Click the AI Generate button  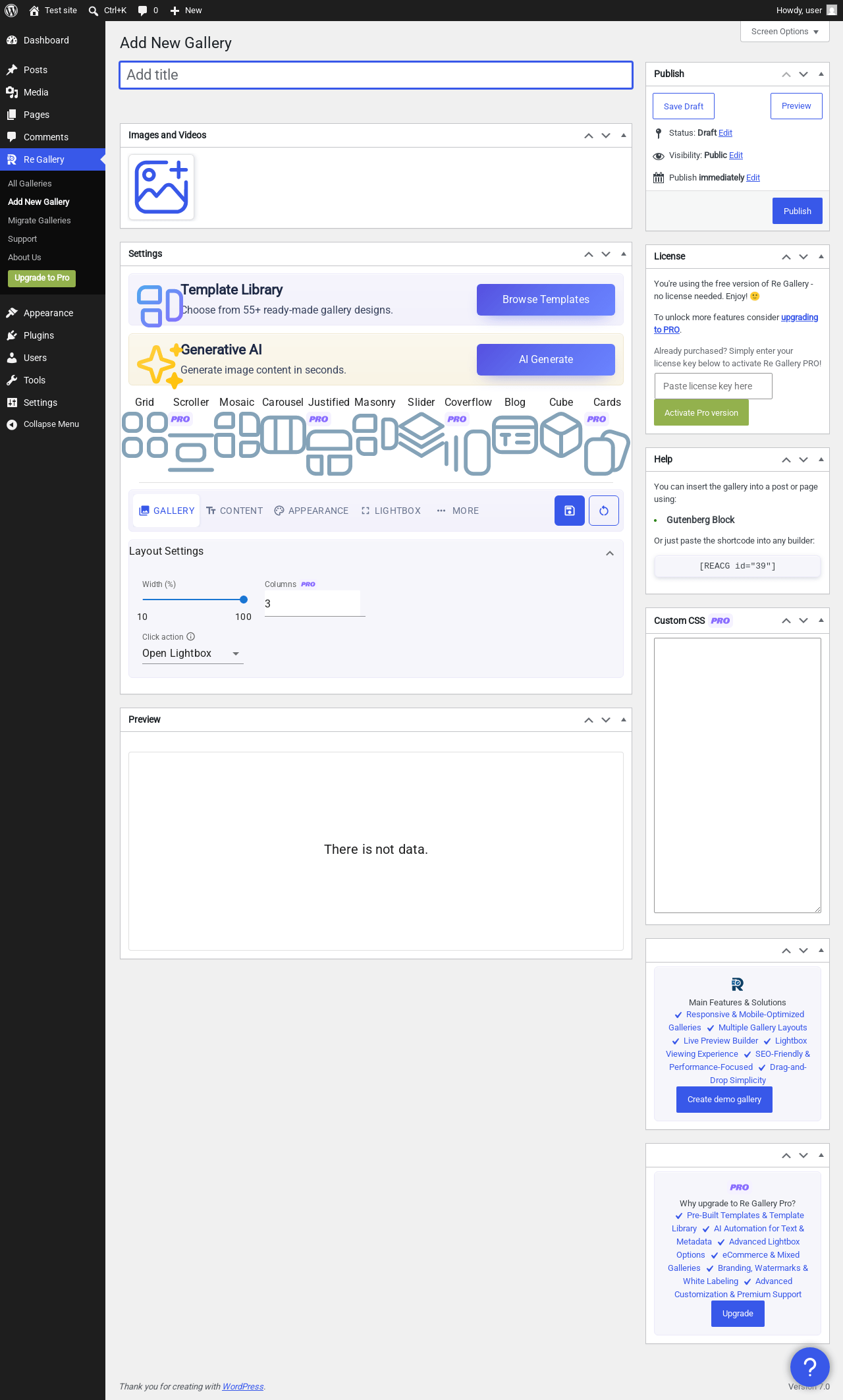[546, 360]
